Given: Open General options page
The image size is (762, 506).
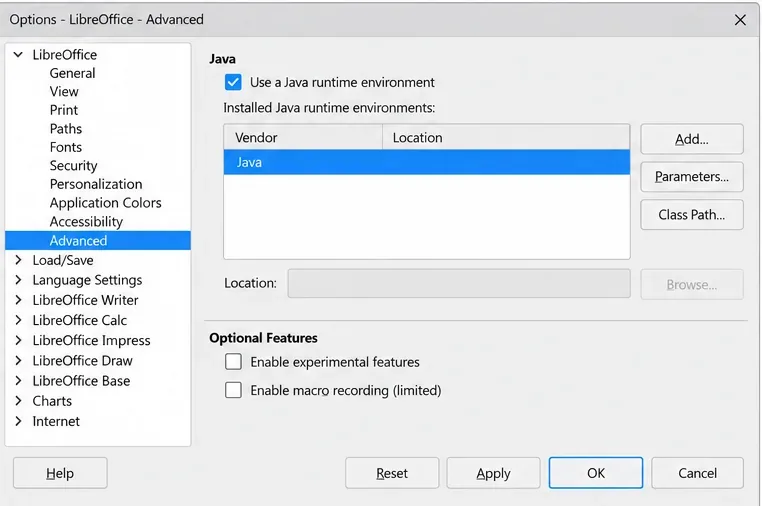Looking at the screenshot, I should click(x=72, y=73).
